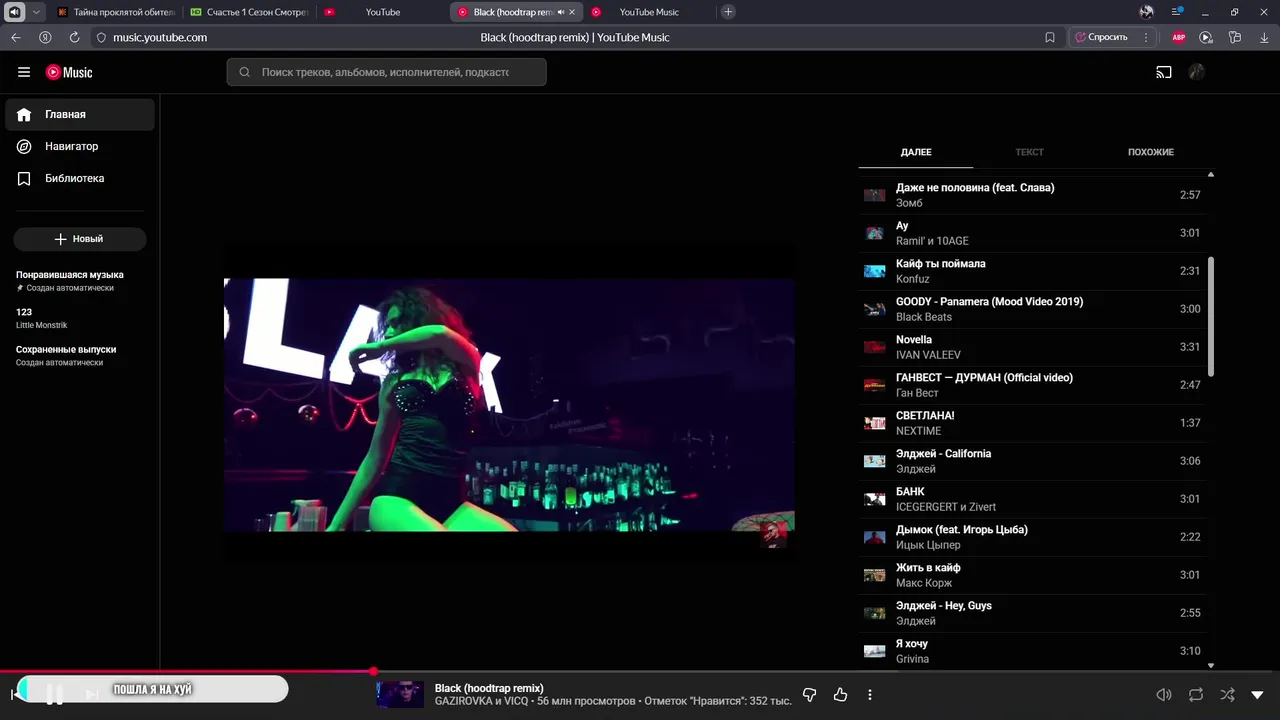Screen dimensions: 1280x720
Task: Open Библиотека in the sidebar
Action: click(80, 178)
